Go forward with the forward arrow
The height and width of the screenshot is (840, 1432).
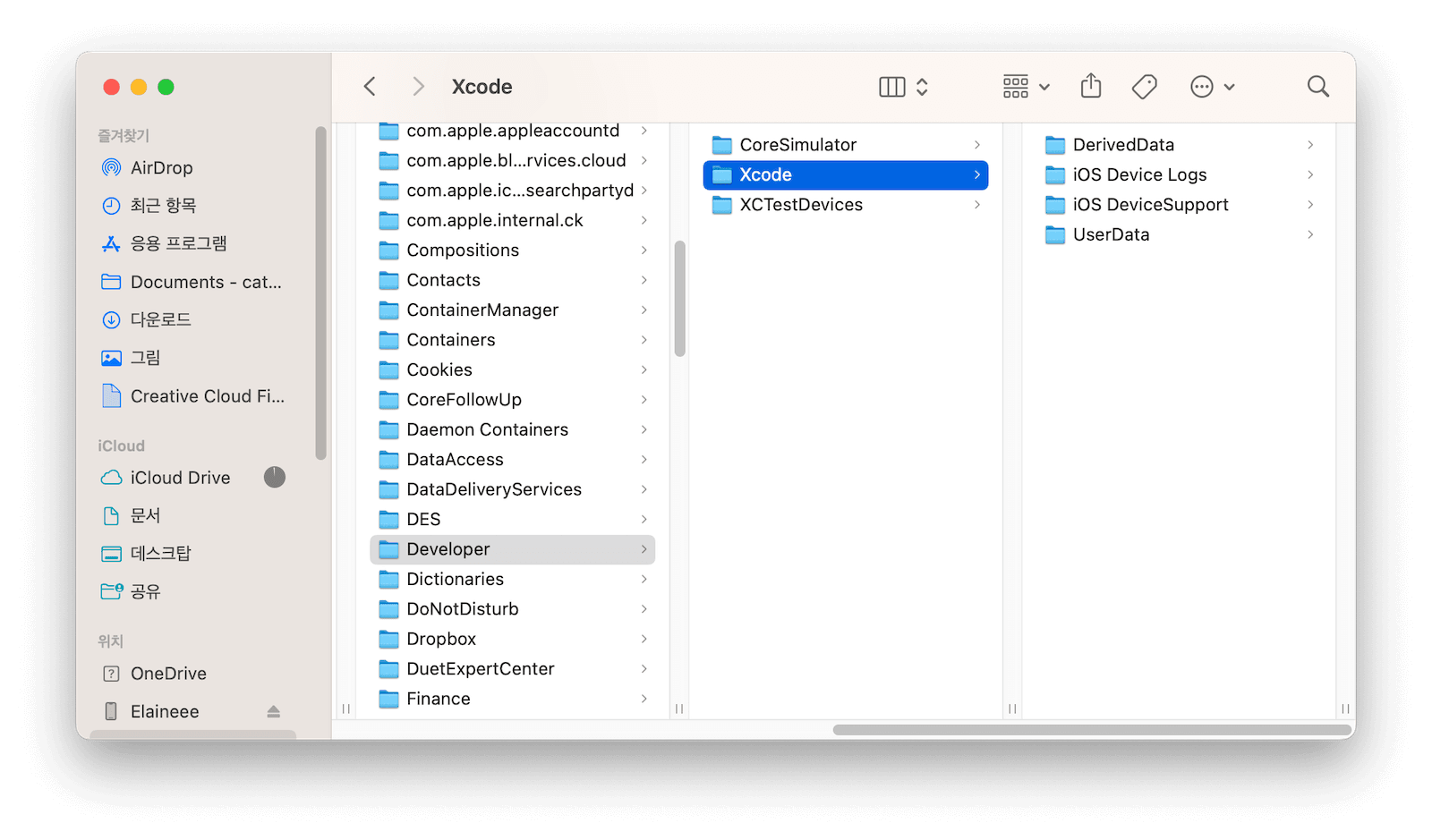pos(418,87)
